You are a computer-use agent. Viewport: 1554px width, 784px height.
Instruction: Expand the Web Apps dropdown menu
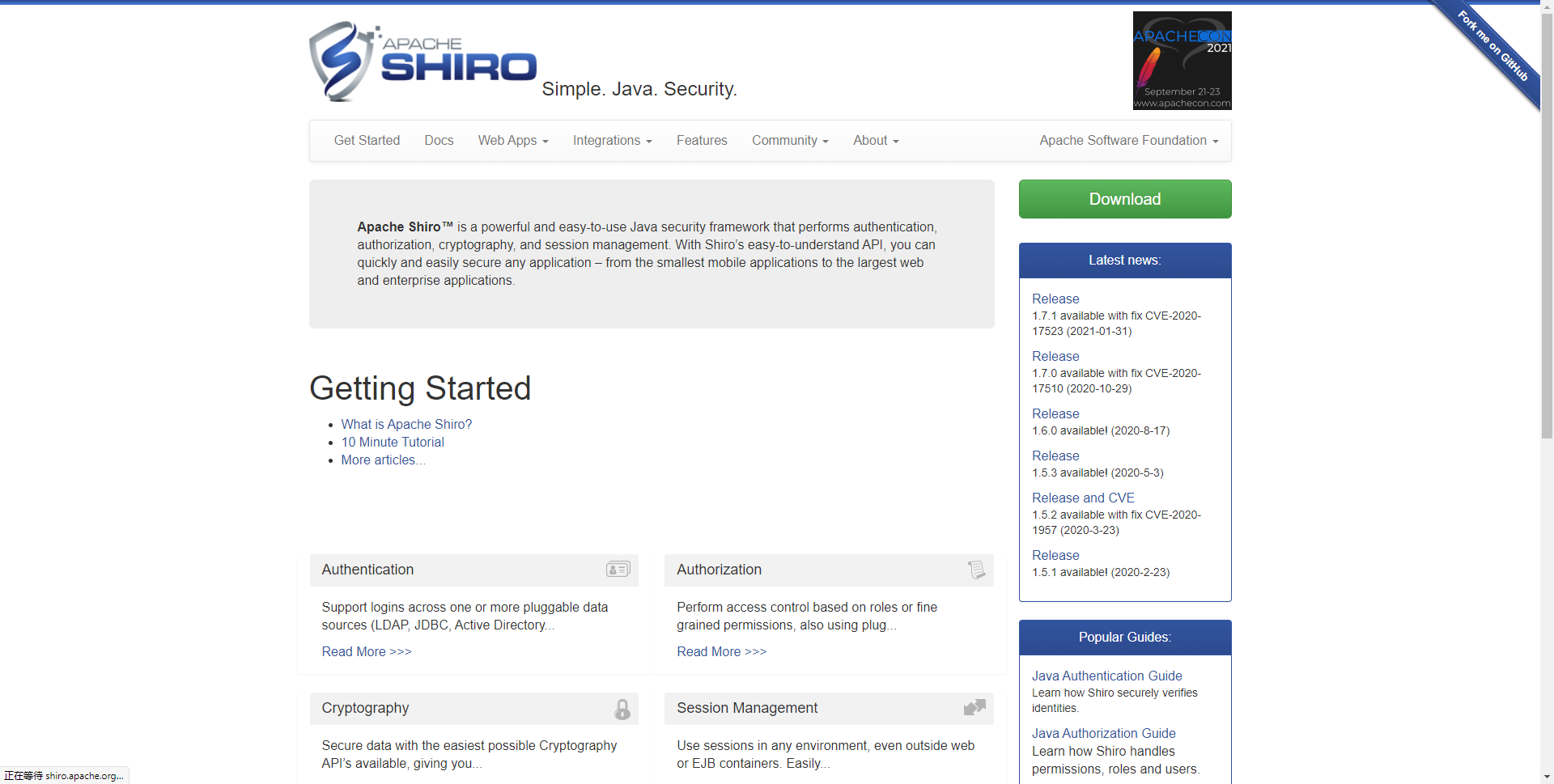click(513, 141)
